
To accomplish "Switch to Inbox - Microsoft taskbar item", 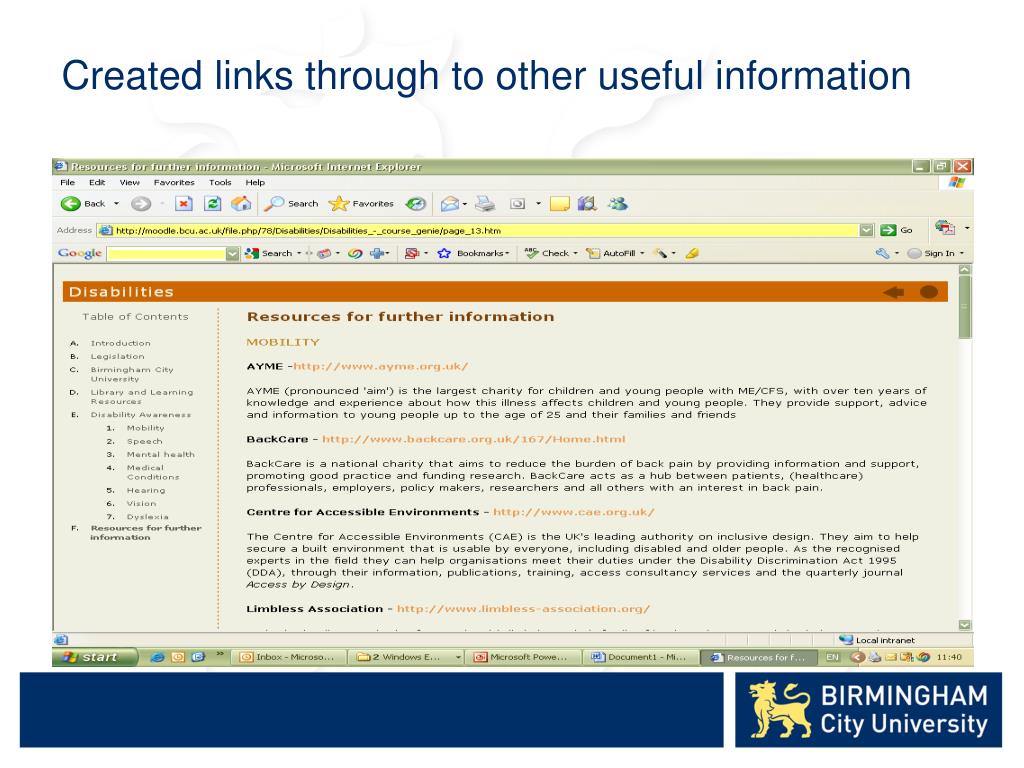I will point(289,657).
